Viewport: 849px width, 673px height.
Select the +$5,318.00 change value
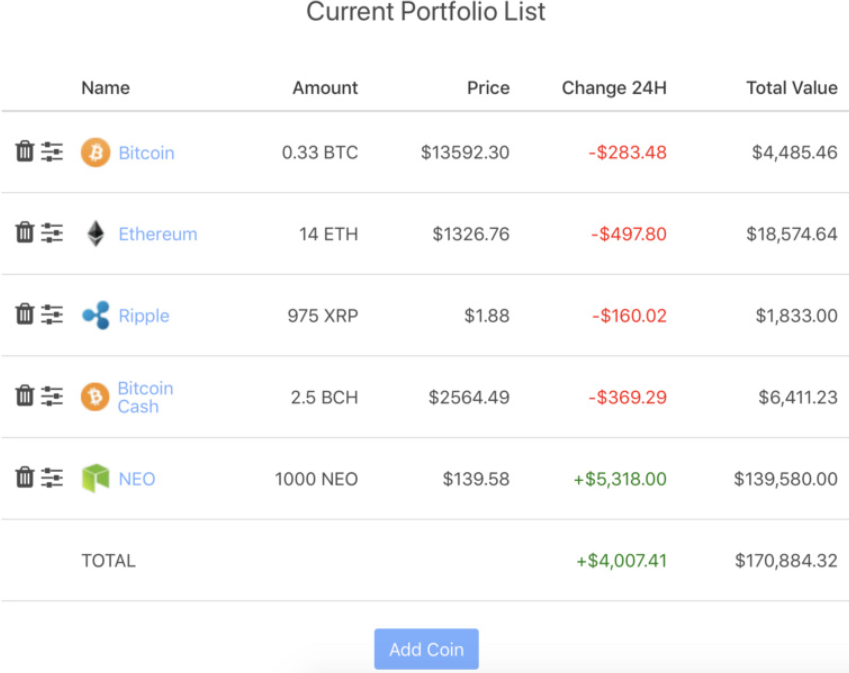point(620,479)
